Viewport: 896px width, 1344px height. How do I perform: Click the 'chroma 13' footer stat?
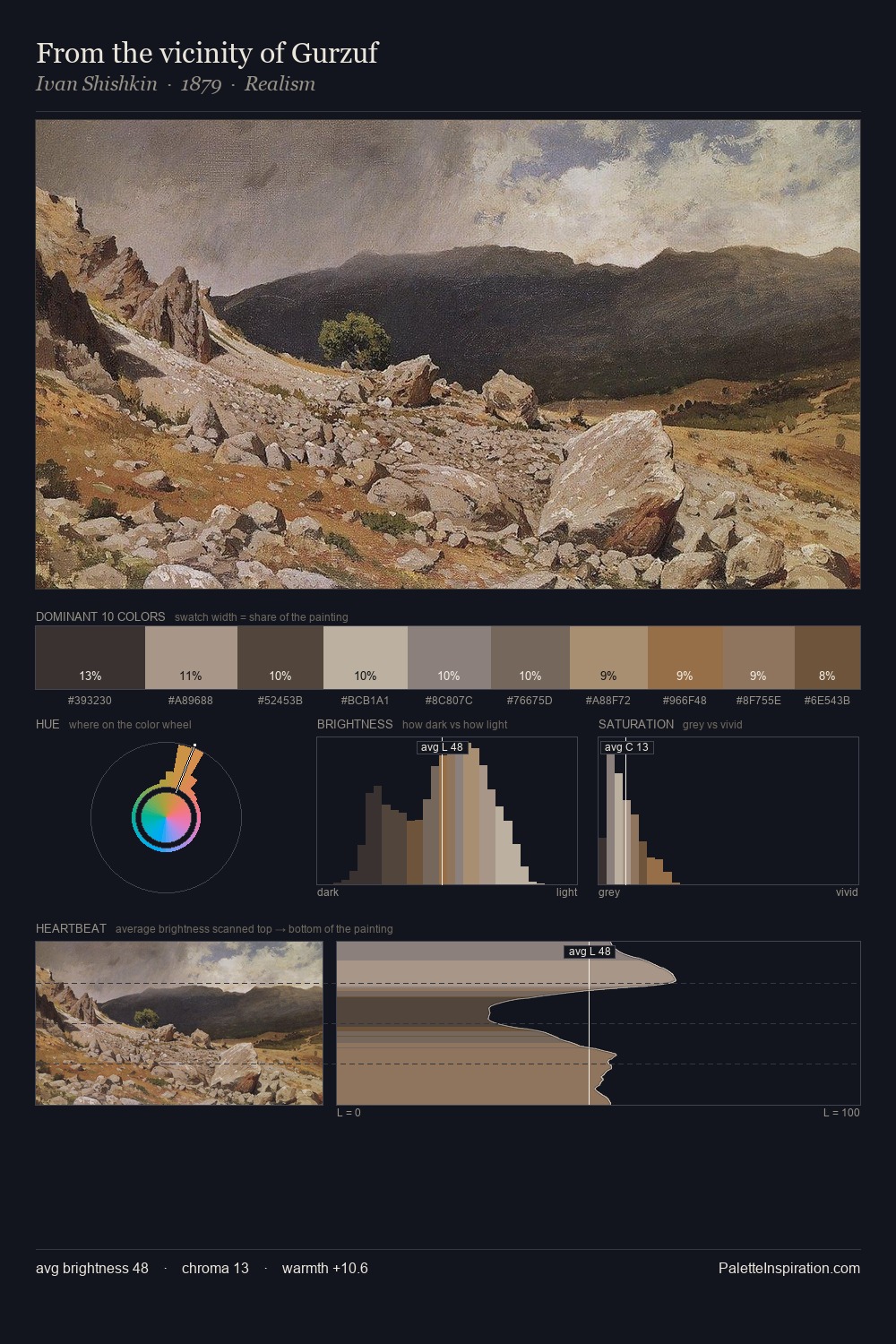(215, 1269)
